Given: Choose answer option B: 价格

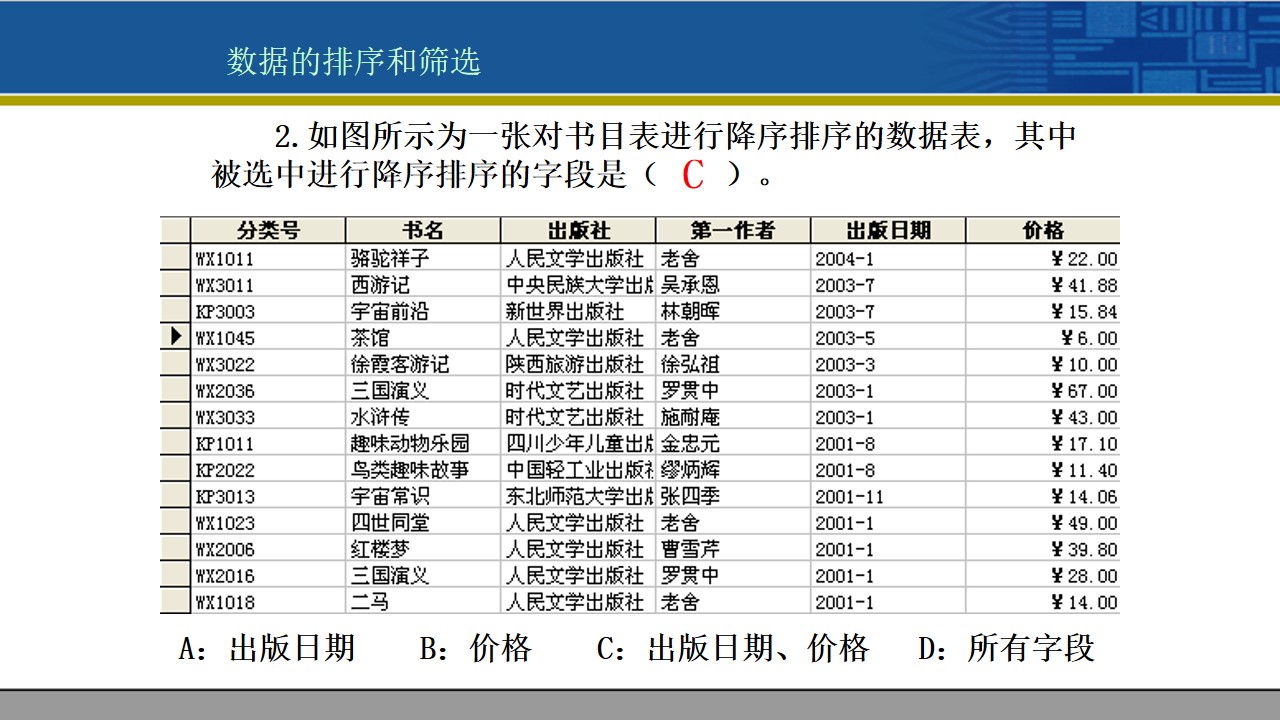Looking at the screenshot, I should pyautogui.click(x=476, y=648).
